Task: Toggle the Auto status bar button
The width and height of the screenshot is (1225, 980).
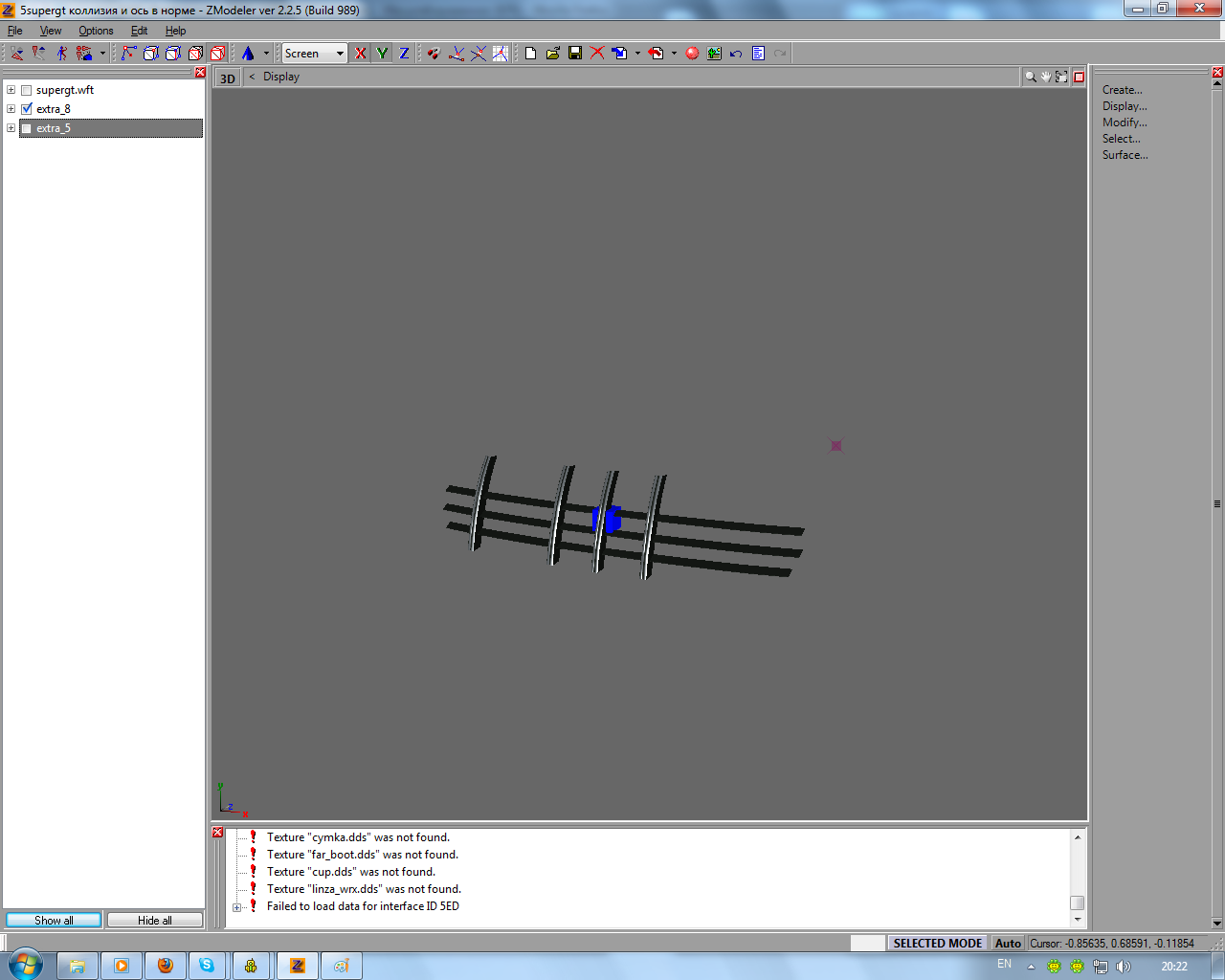Action: pyautogui.click(x=1008, y=943)
